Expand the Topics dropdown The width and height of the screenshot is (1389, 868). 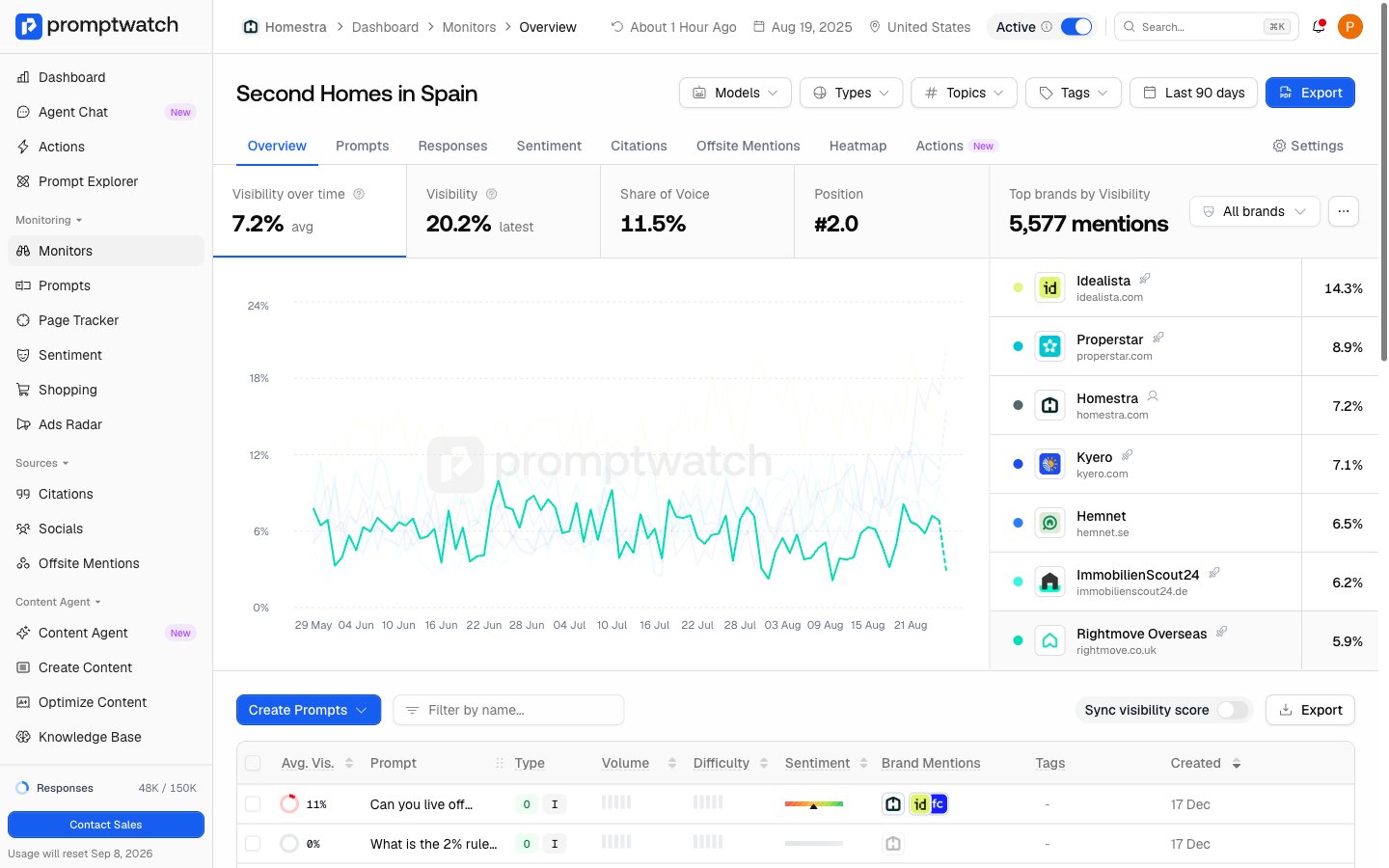[964, 93]
